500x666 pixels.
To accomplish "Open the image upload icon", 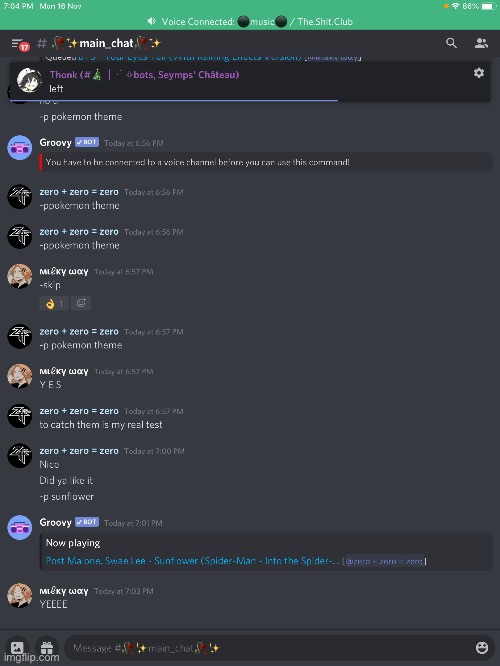I will coord(17,647).
